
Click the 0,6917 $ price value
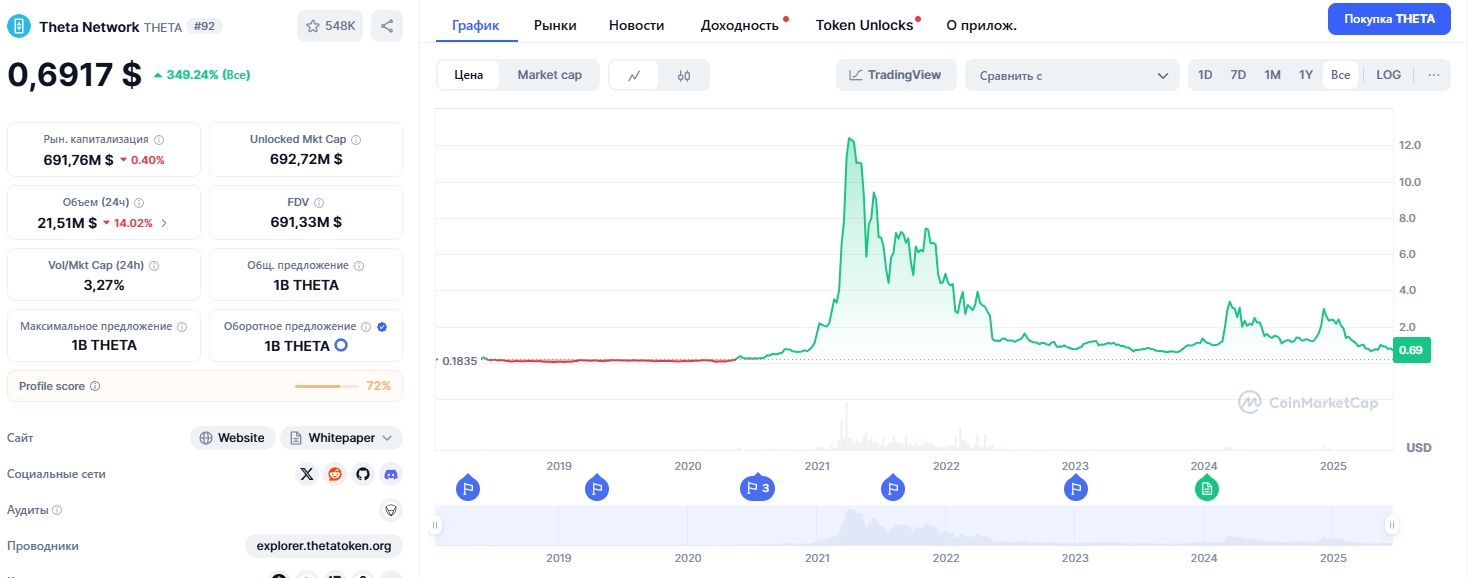tap(74, 75)
